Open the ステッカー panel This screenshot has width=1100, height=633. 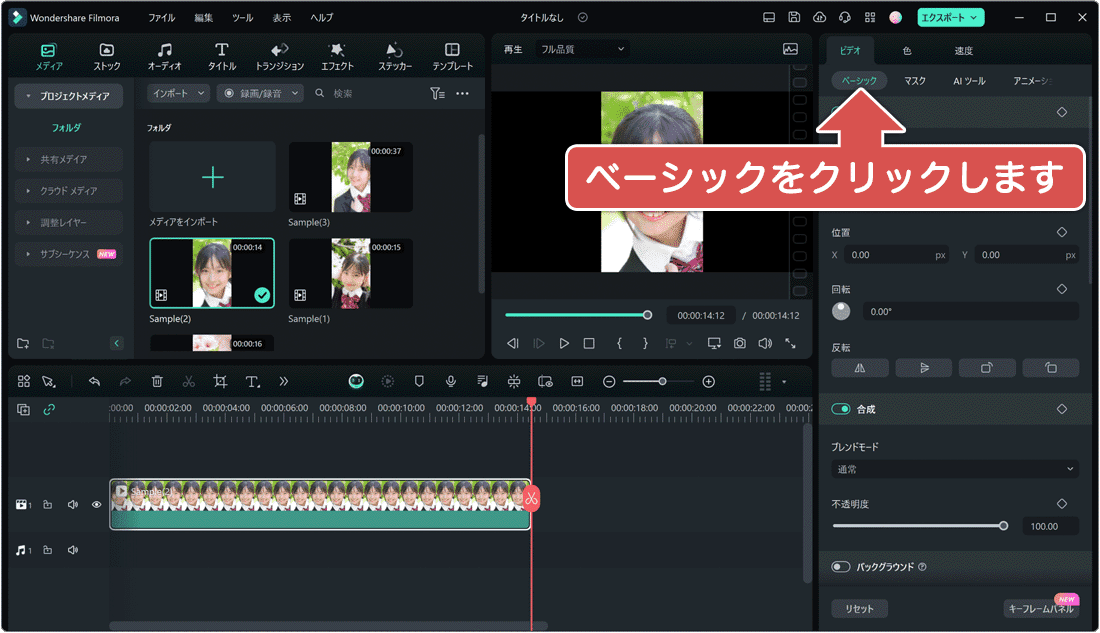point(394,55)
